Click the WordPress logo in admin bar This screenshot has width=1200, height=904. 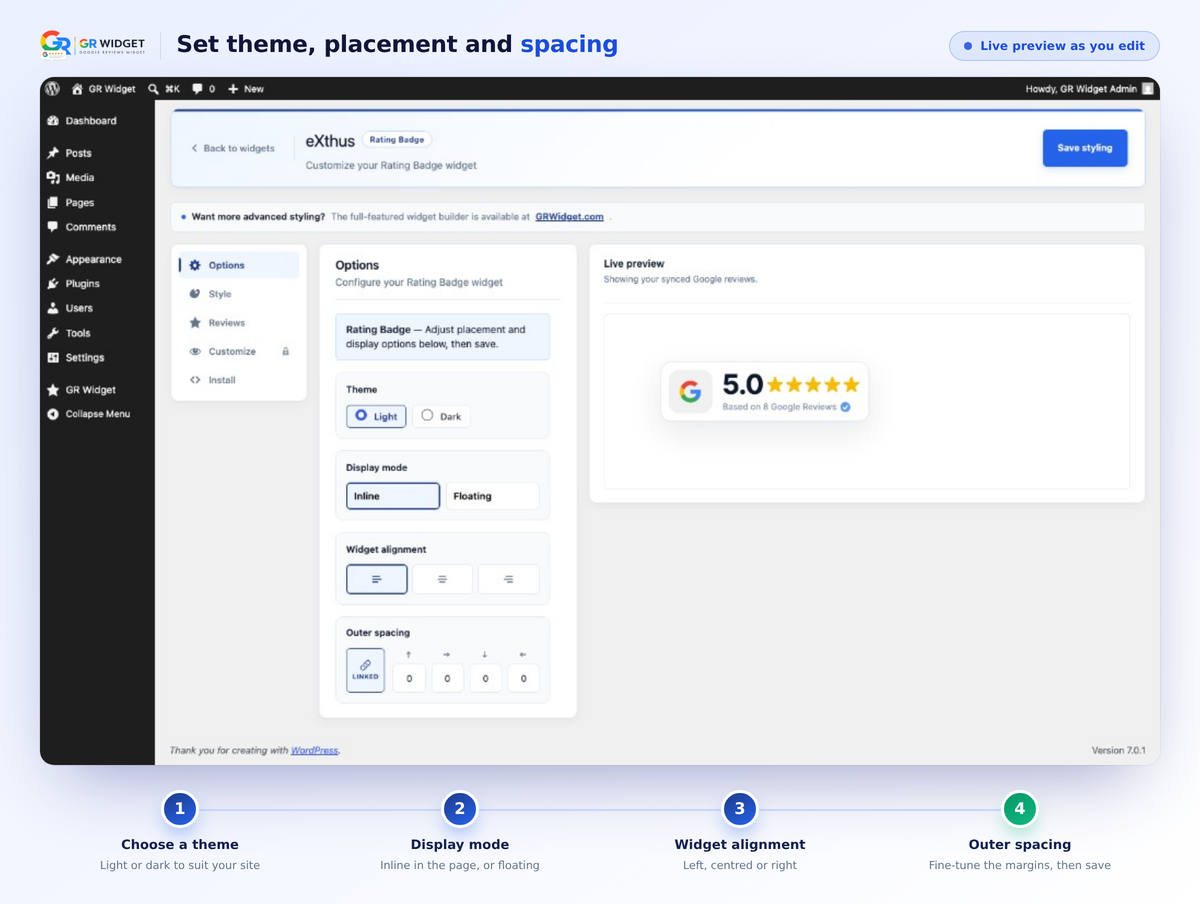point(52,89)
